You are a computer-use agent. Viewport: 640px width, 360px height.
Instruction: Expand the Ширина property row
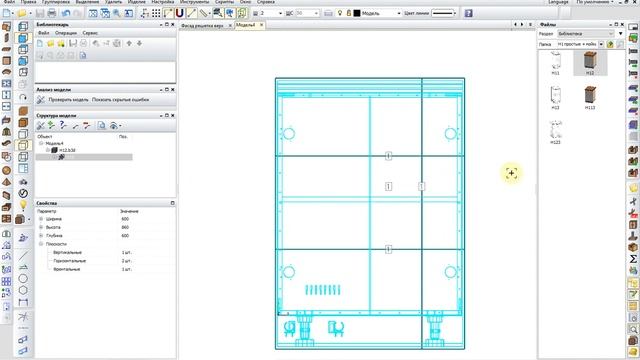41,219
